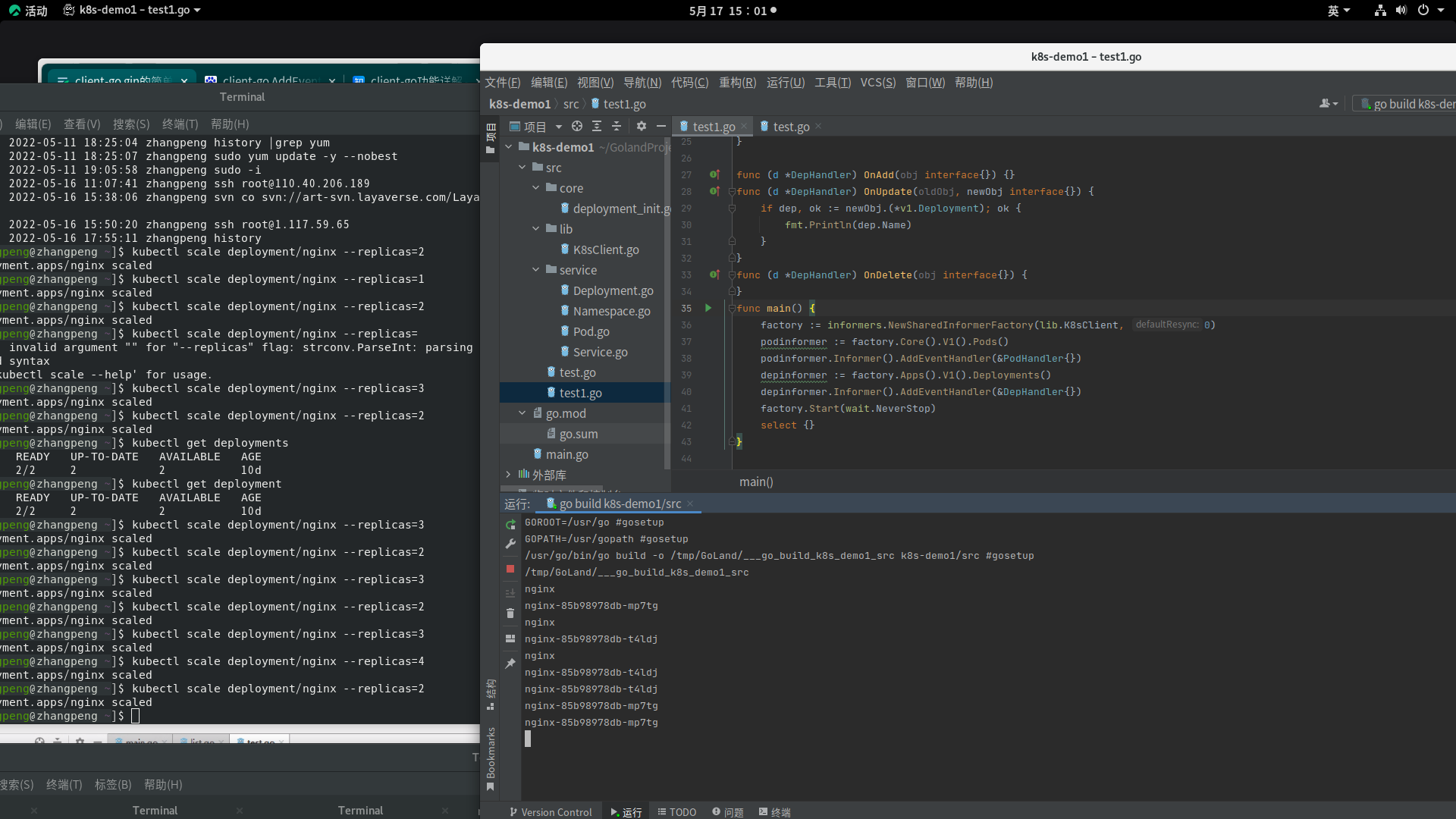The height and width of the screenshot is (819, 1456).
Task: Collapse the service folder
Action: tap(536, 270)
